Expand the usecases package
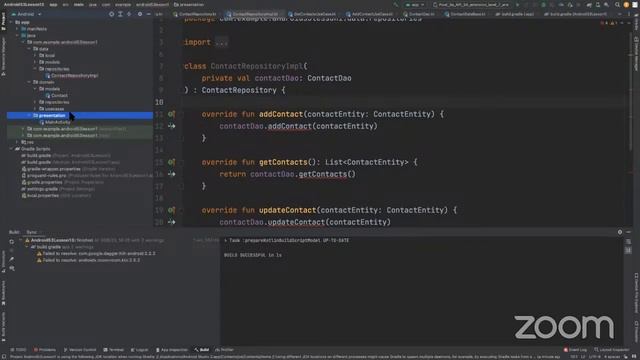The height and width of the screenshot is (360, 640). coord(35,109)
